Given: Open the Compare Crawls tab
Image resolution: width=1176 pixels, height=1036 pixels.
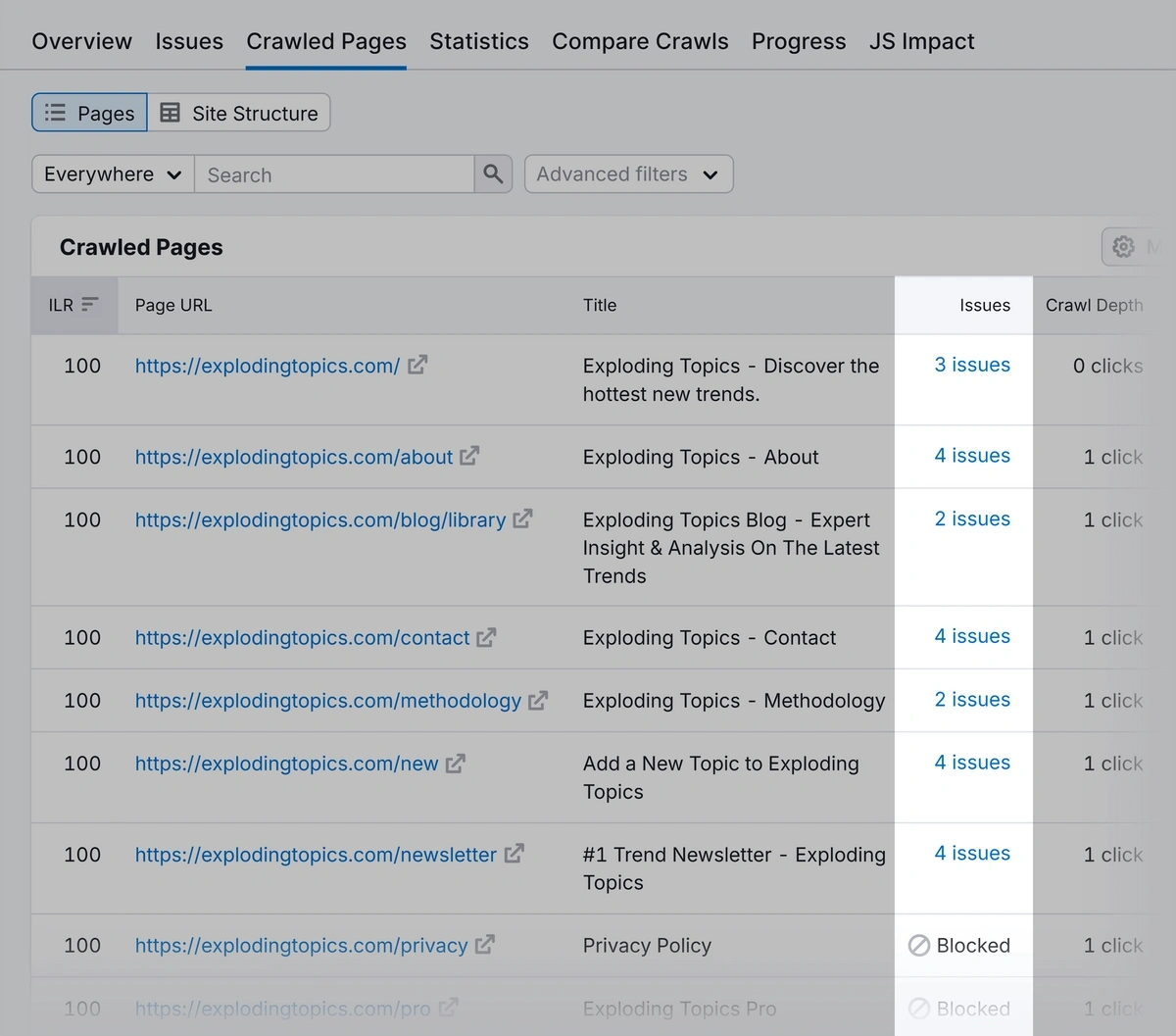Looking at the screenshot, I should (x=640, y=41).
